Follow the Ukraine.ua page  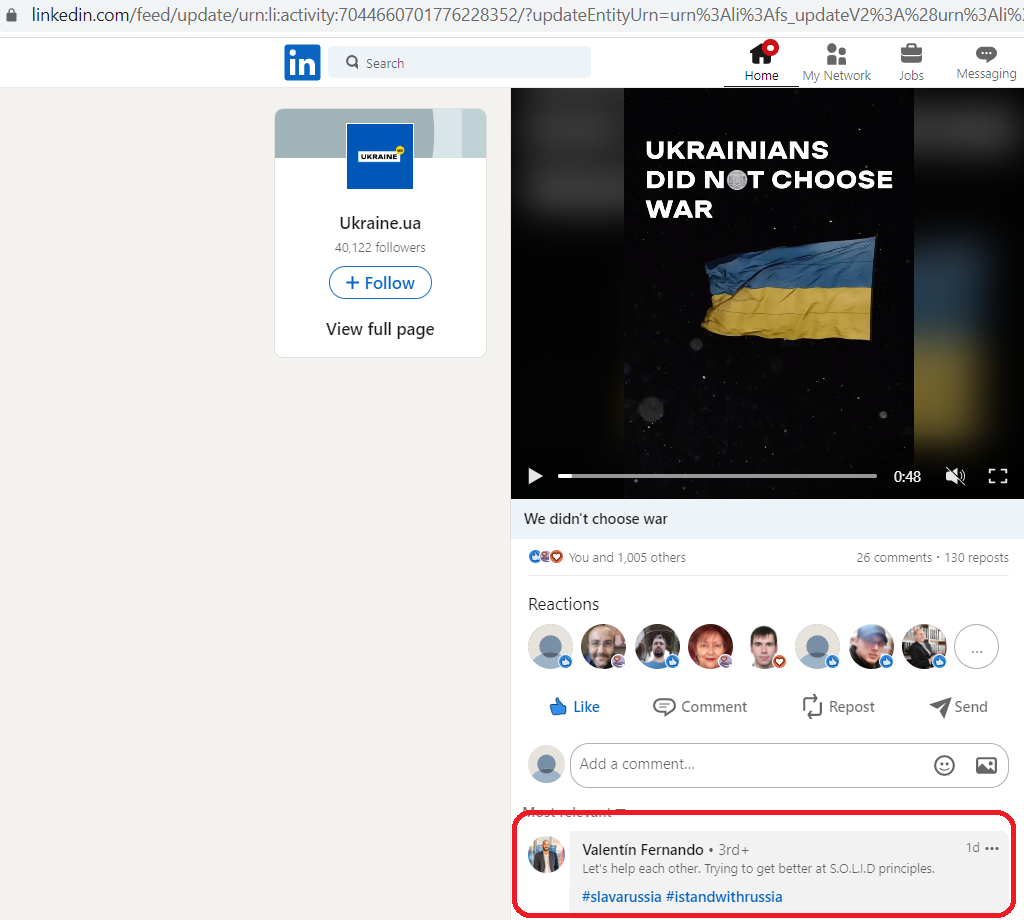[380, 283]
